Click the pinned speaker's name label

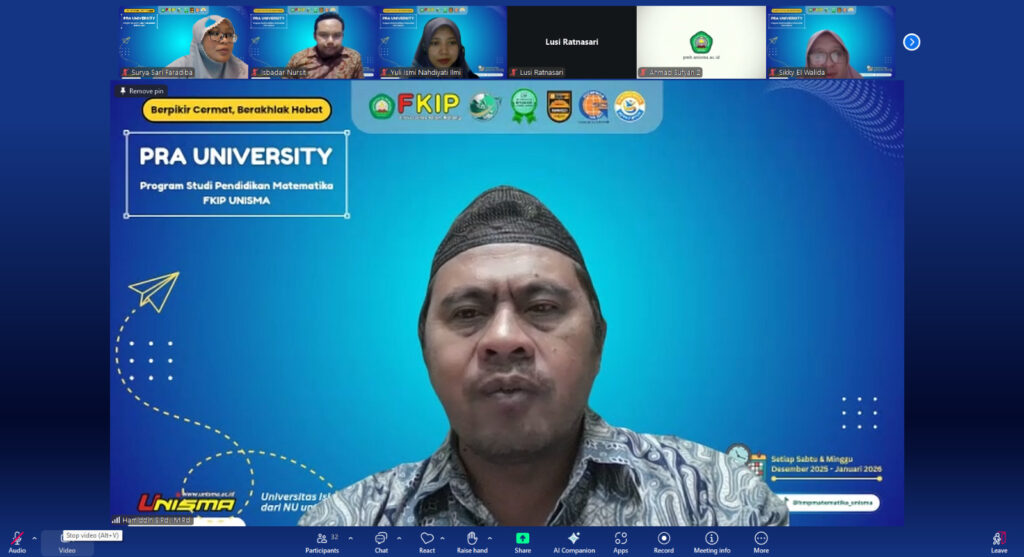152,520
